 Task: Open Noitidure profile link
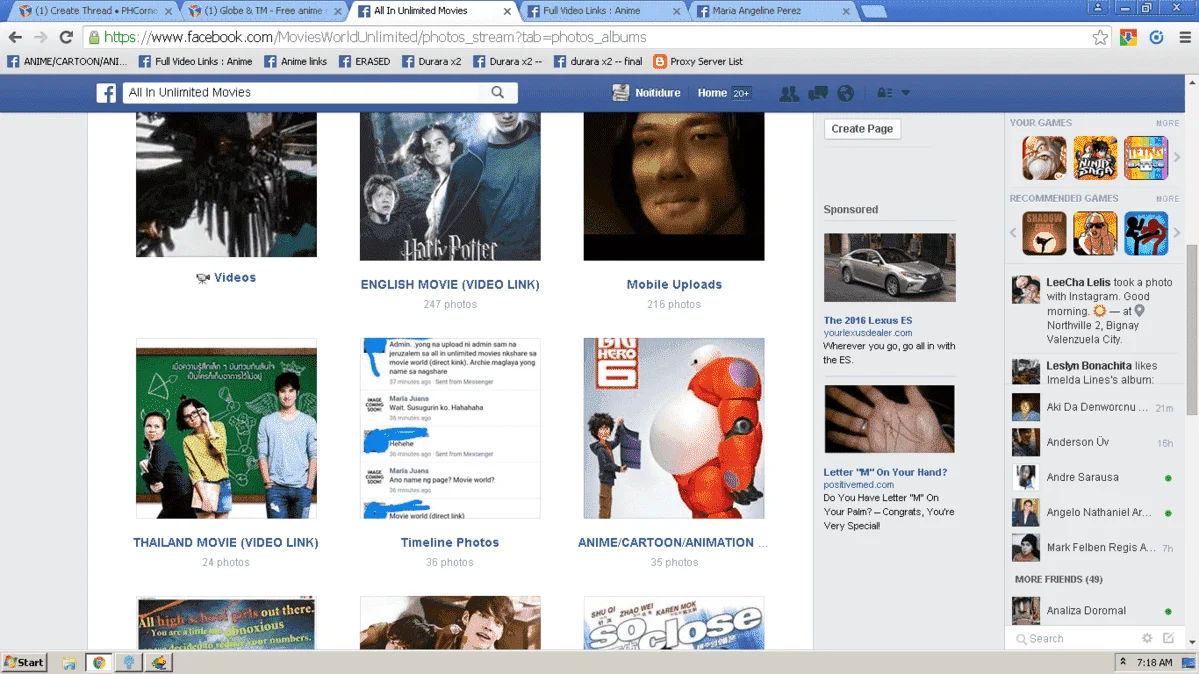tap(646, 93)
